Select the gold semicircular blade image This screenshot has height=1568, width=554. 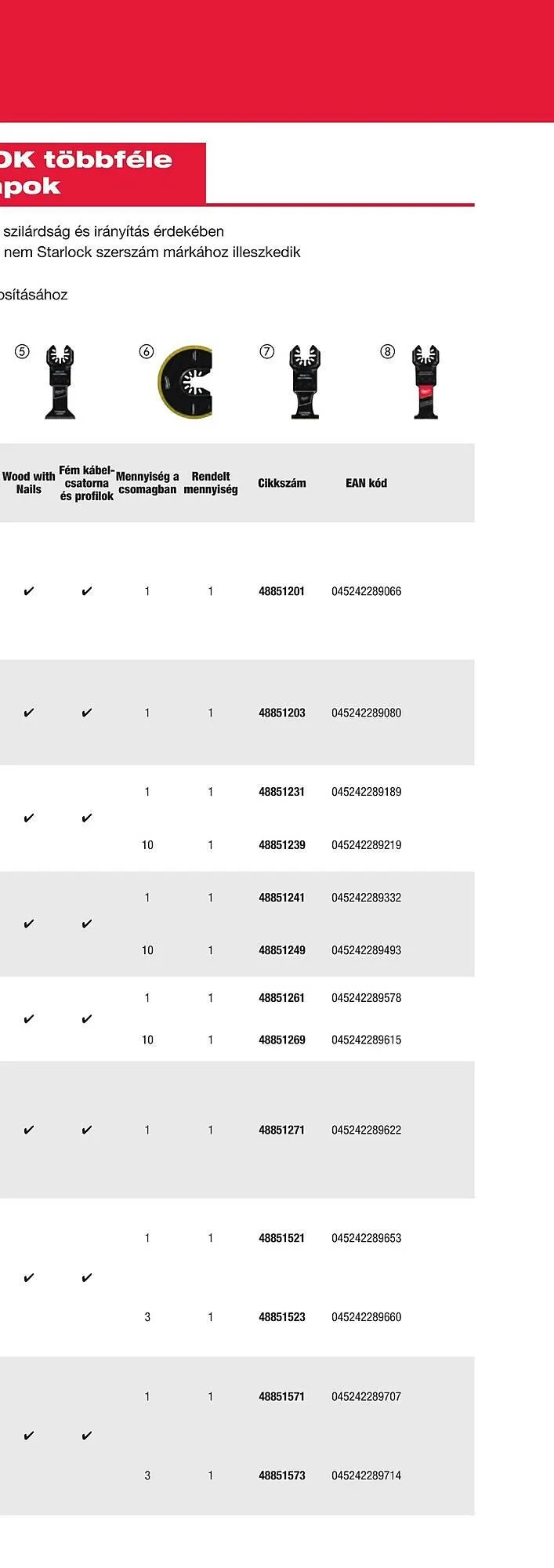coord(186,381)
